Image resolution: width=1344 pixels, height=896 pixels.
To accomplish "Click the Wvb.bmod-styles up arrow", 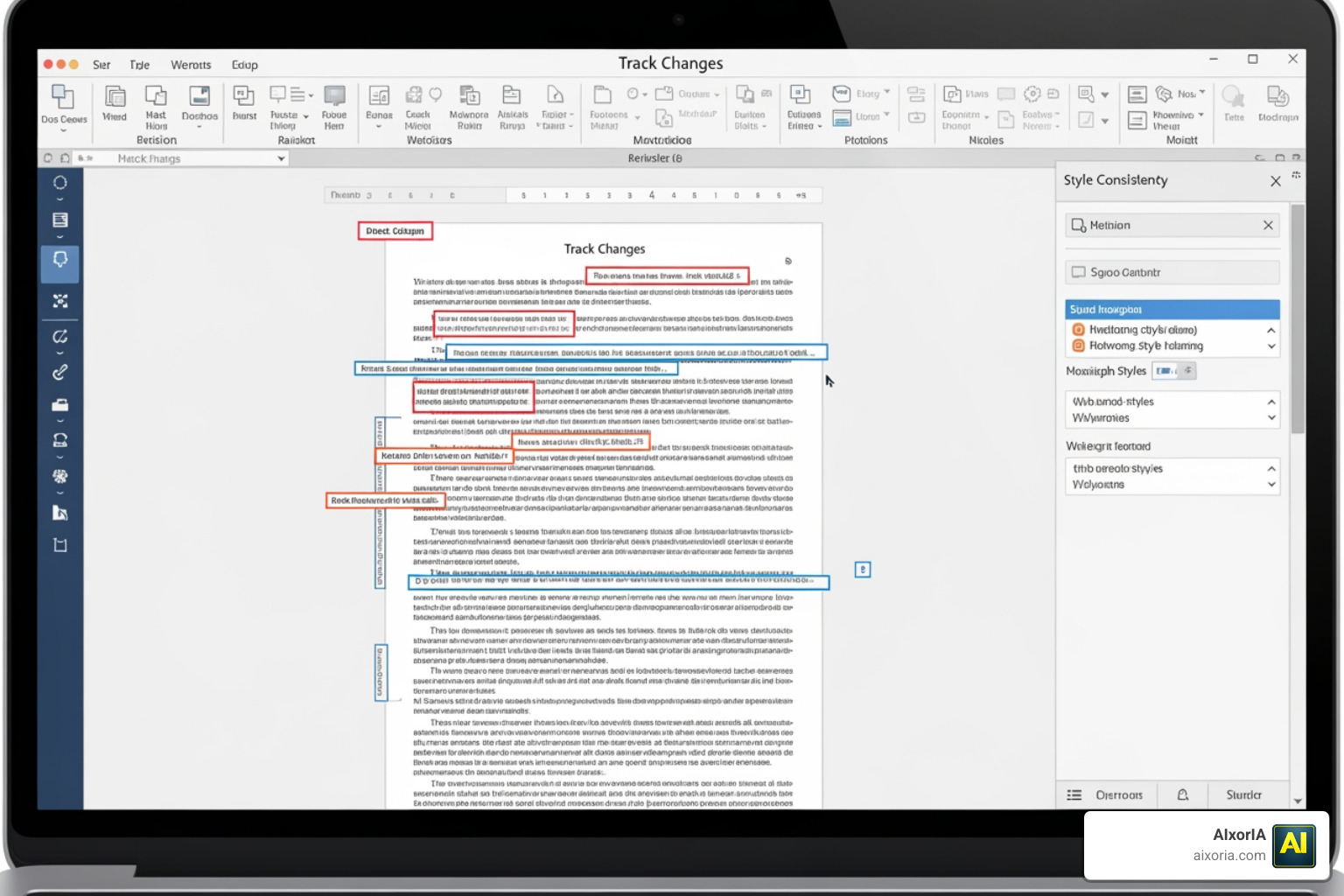I will coord(1271,402).
